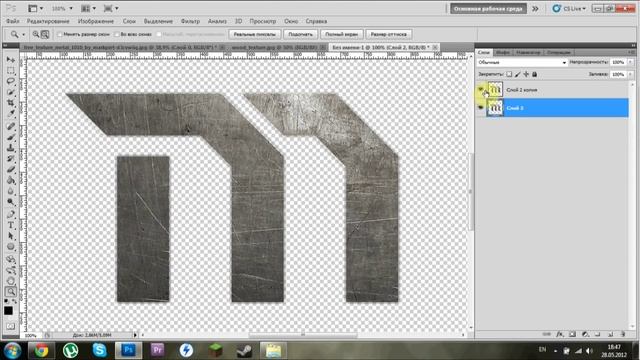Click the 'Полный экран' button
640x360 pixels.
click(x=342, y=34)
